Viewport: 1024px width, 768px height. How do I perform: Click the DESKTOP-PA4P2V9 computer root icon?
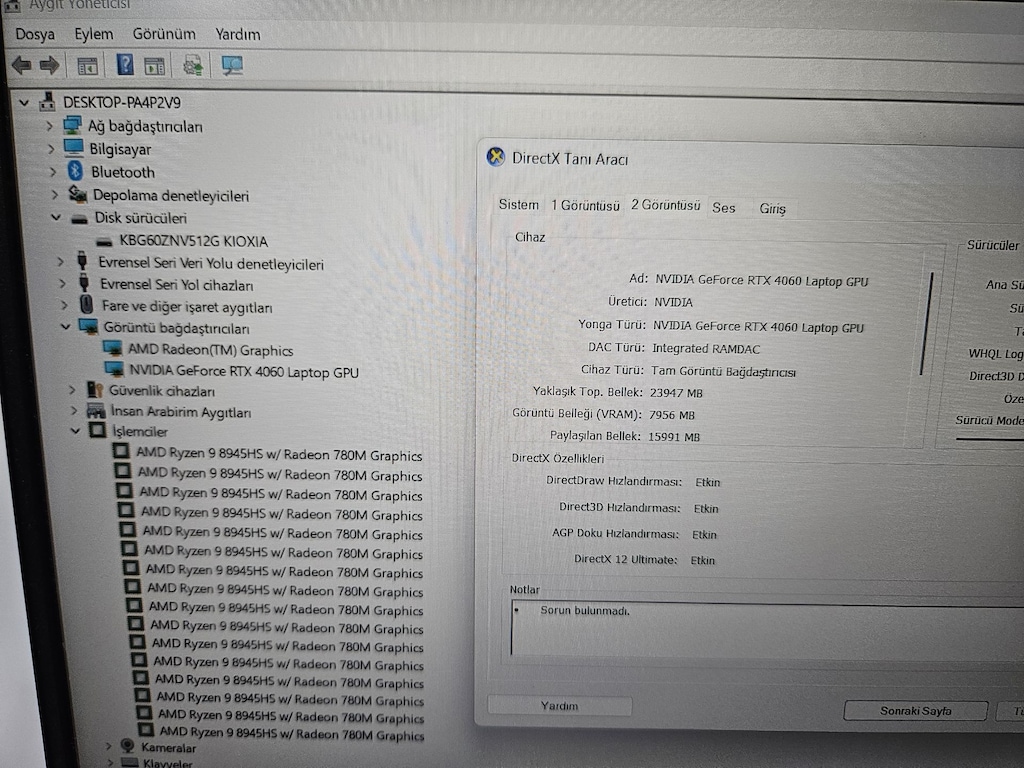[46, 101]
